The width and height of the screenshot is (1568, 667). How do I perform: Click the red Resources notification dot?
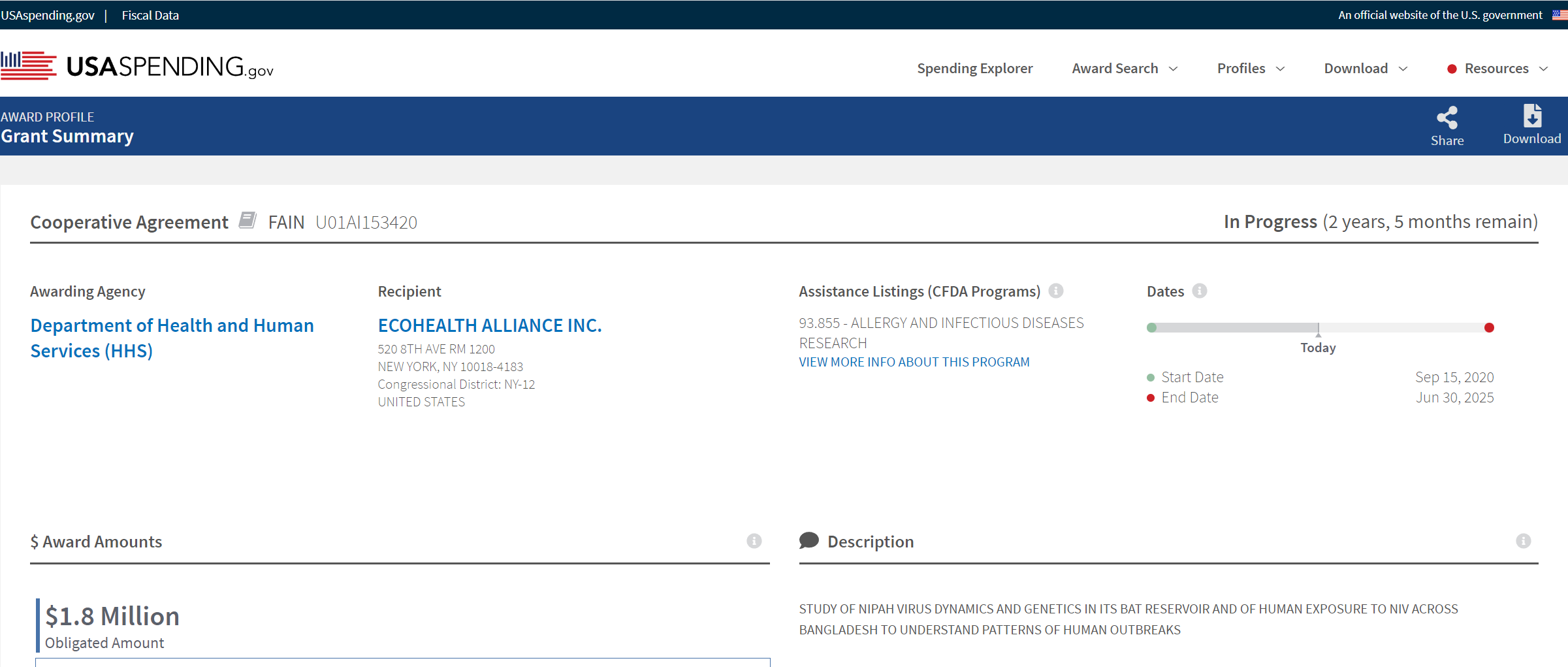(1452, 69)
